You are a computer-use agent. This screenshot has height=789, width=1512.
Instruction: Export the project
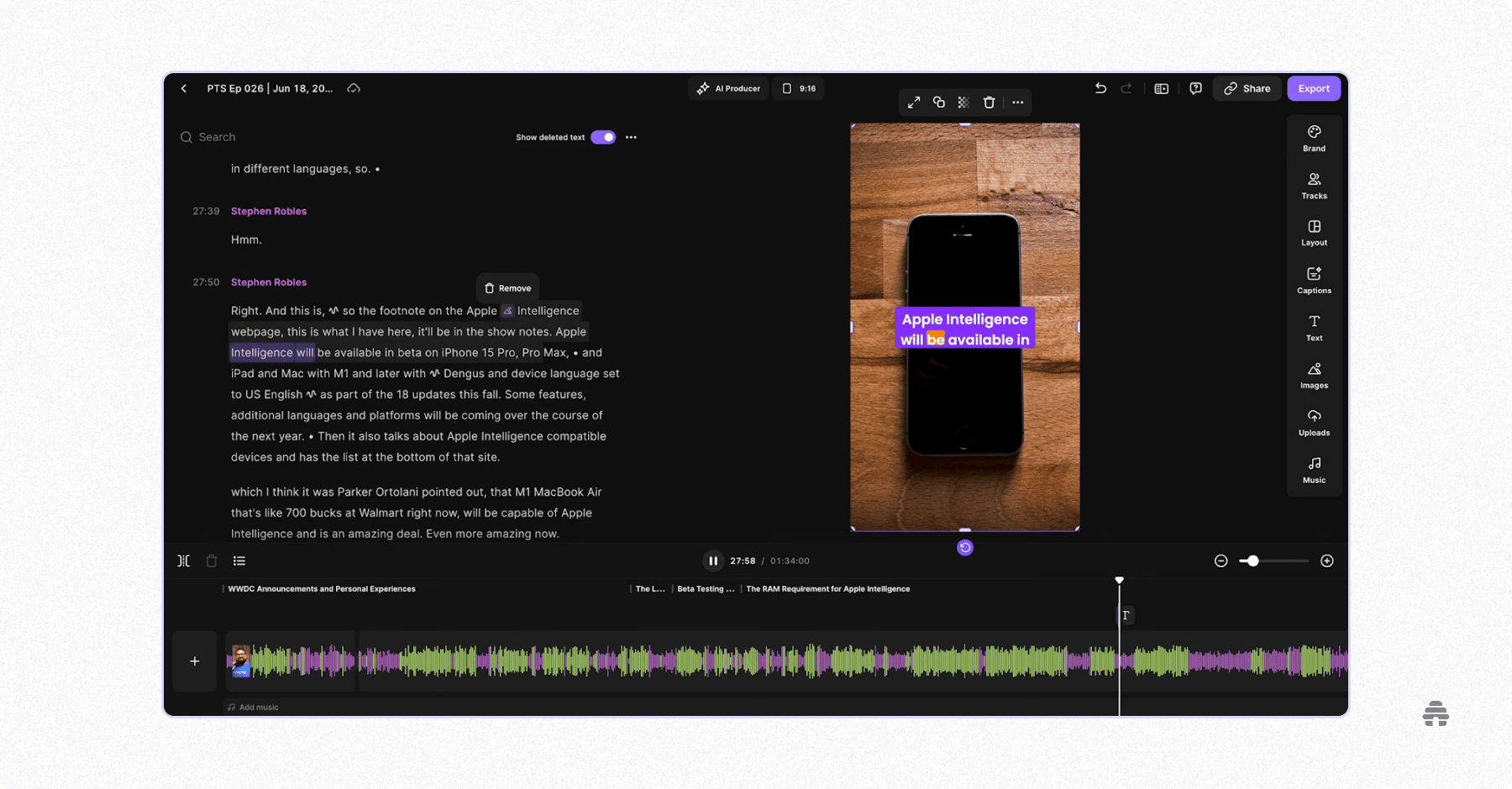point(1313,88)
